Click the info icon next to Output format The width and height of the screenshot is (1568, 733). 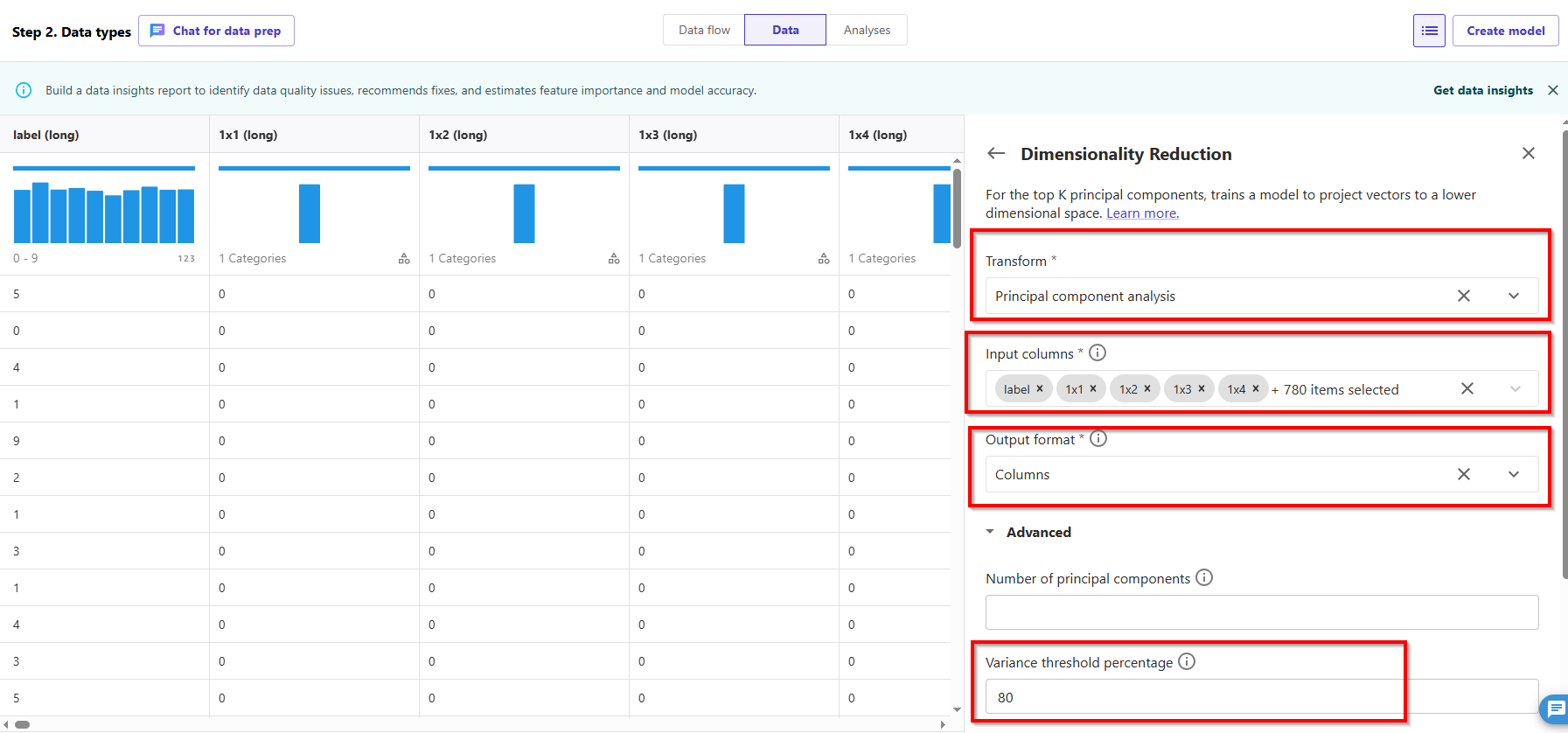pos(1098,439)
